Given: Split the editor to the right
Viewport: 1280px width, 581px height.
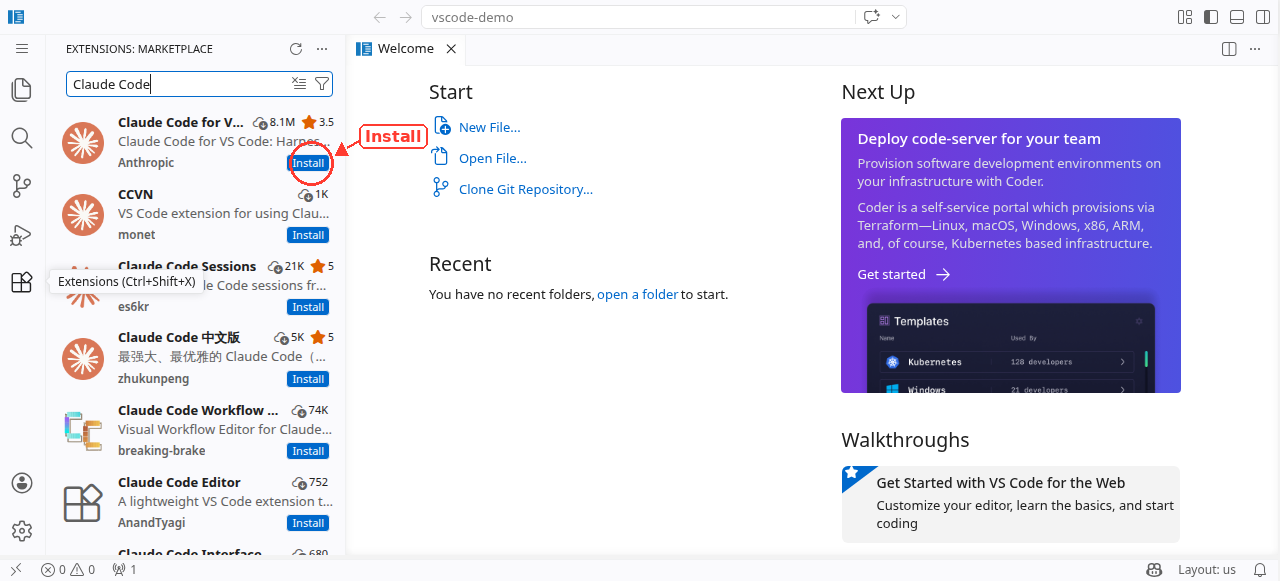Looking at the screenshot, I should (x=1230, y=49).
